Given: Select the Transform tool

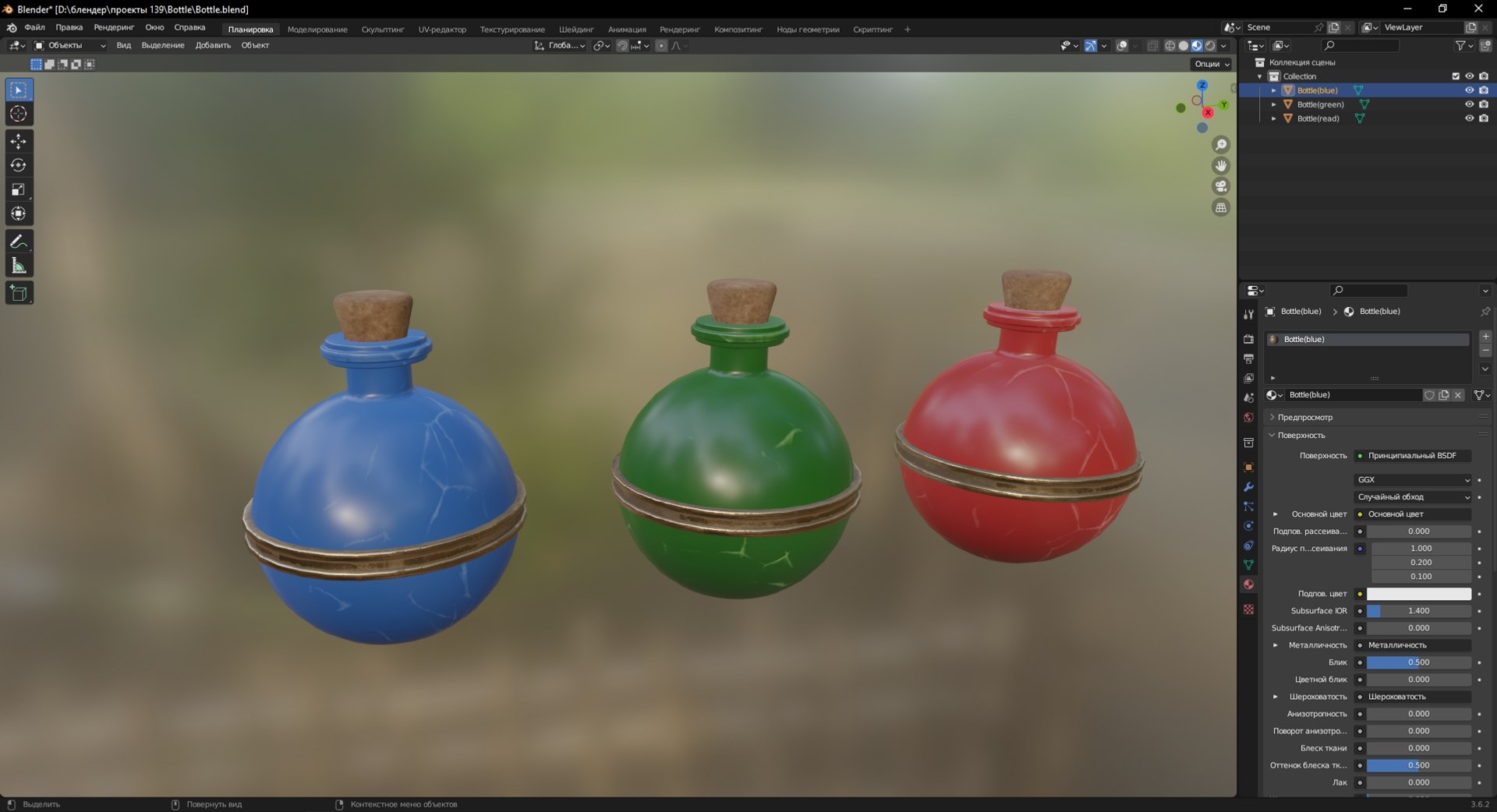Looking at the screenshot, I should click(x=19, y=214).
